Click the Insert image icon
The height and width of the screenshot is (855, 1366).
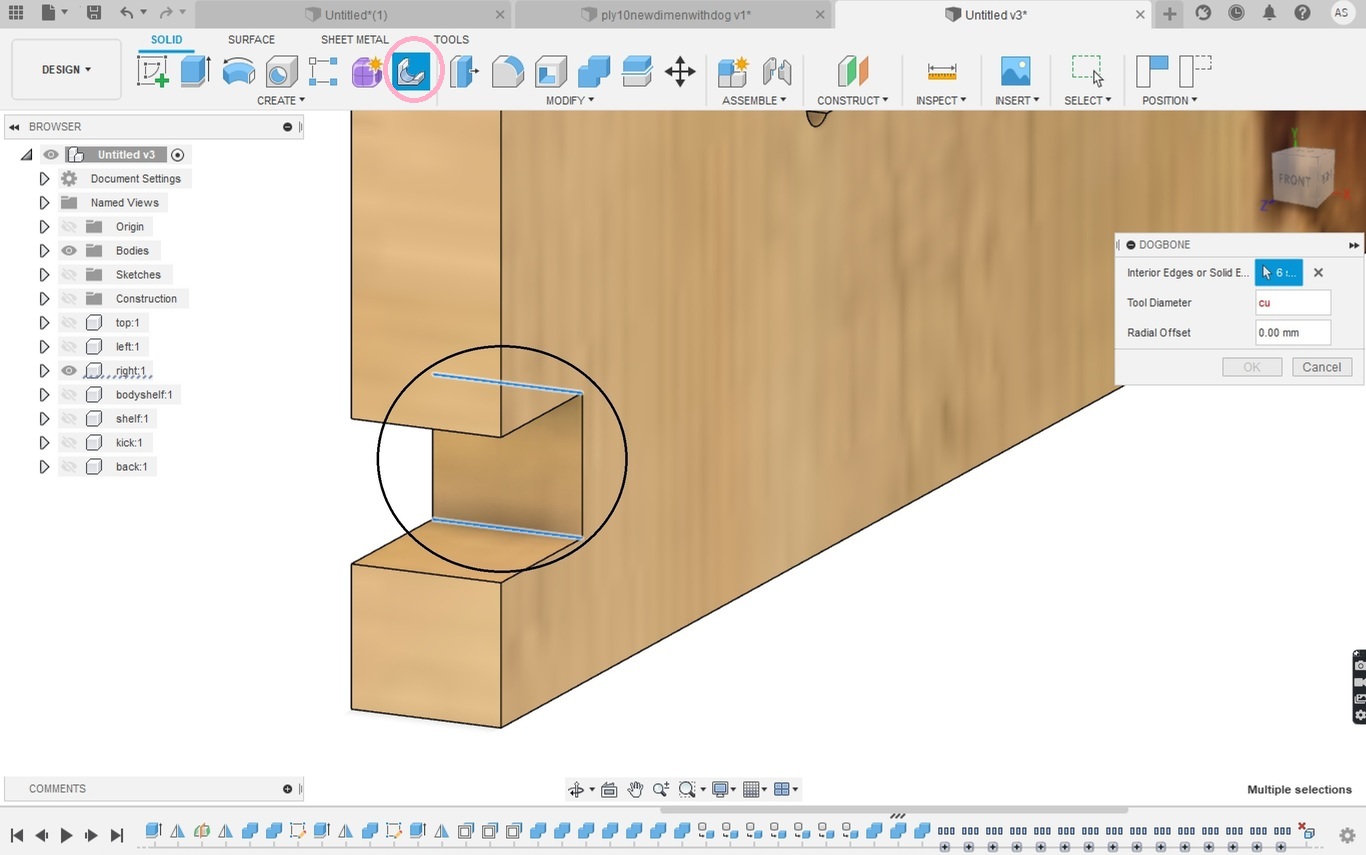pyautogui.click(x=1016, y=71)
